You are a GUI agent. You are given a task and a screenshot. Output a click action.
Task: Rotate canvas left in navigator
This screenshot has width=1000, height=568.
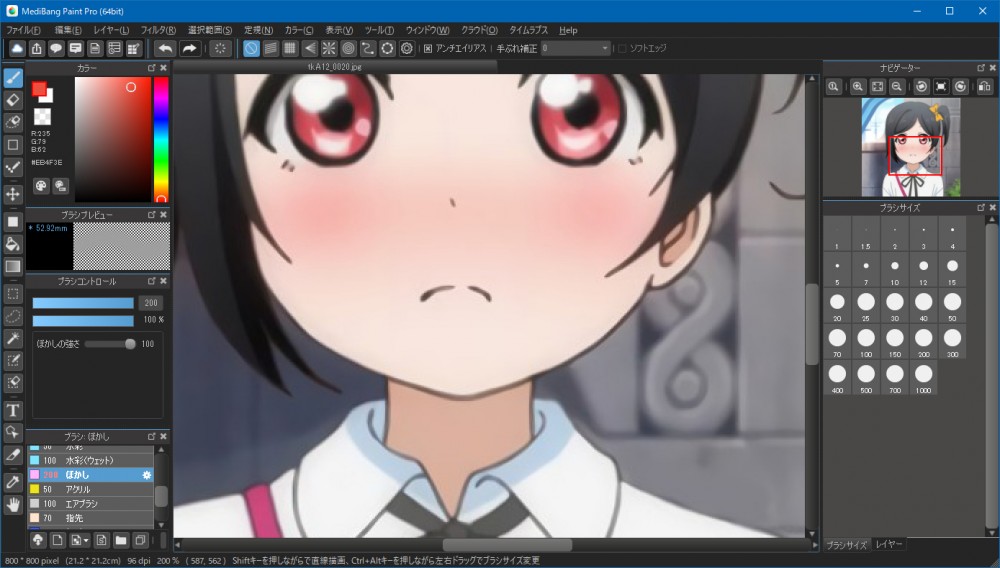pos(921,87)
